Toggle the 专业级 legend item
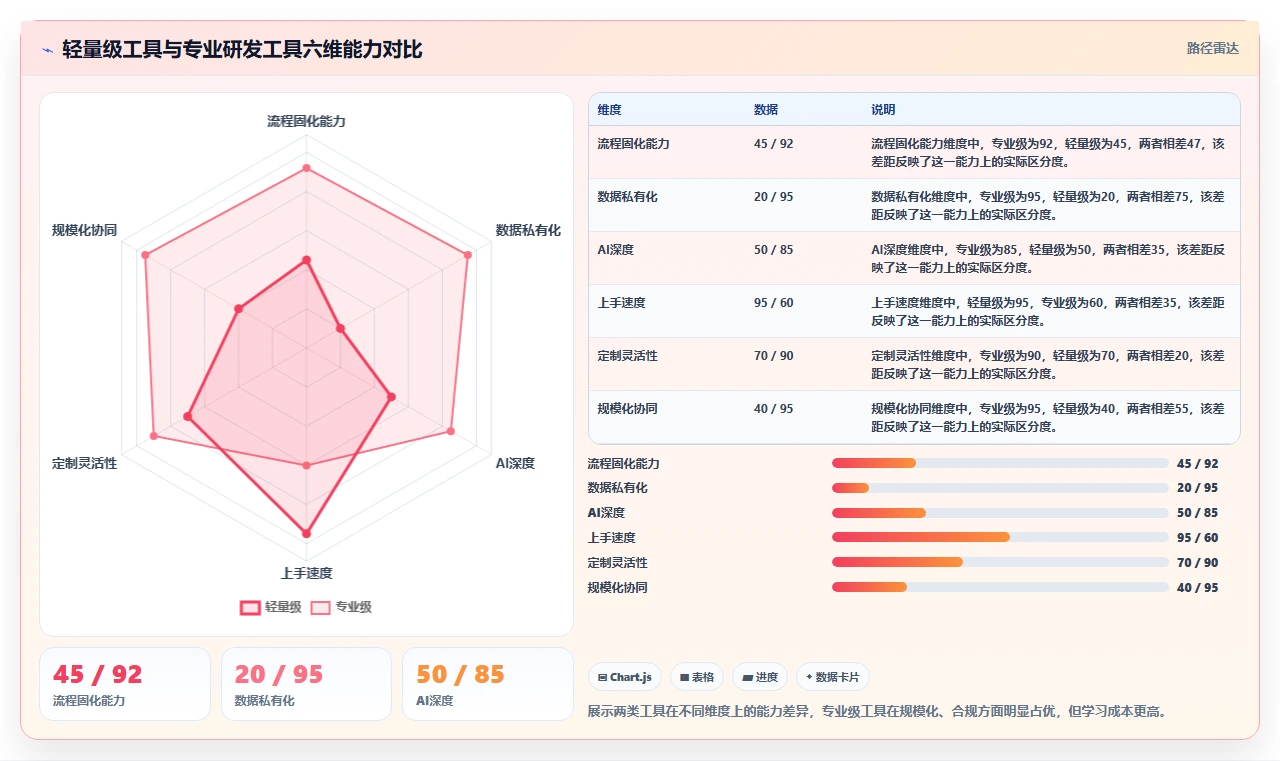The height and width of the screenshot is (761, 1280). click(341, 607)
